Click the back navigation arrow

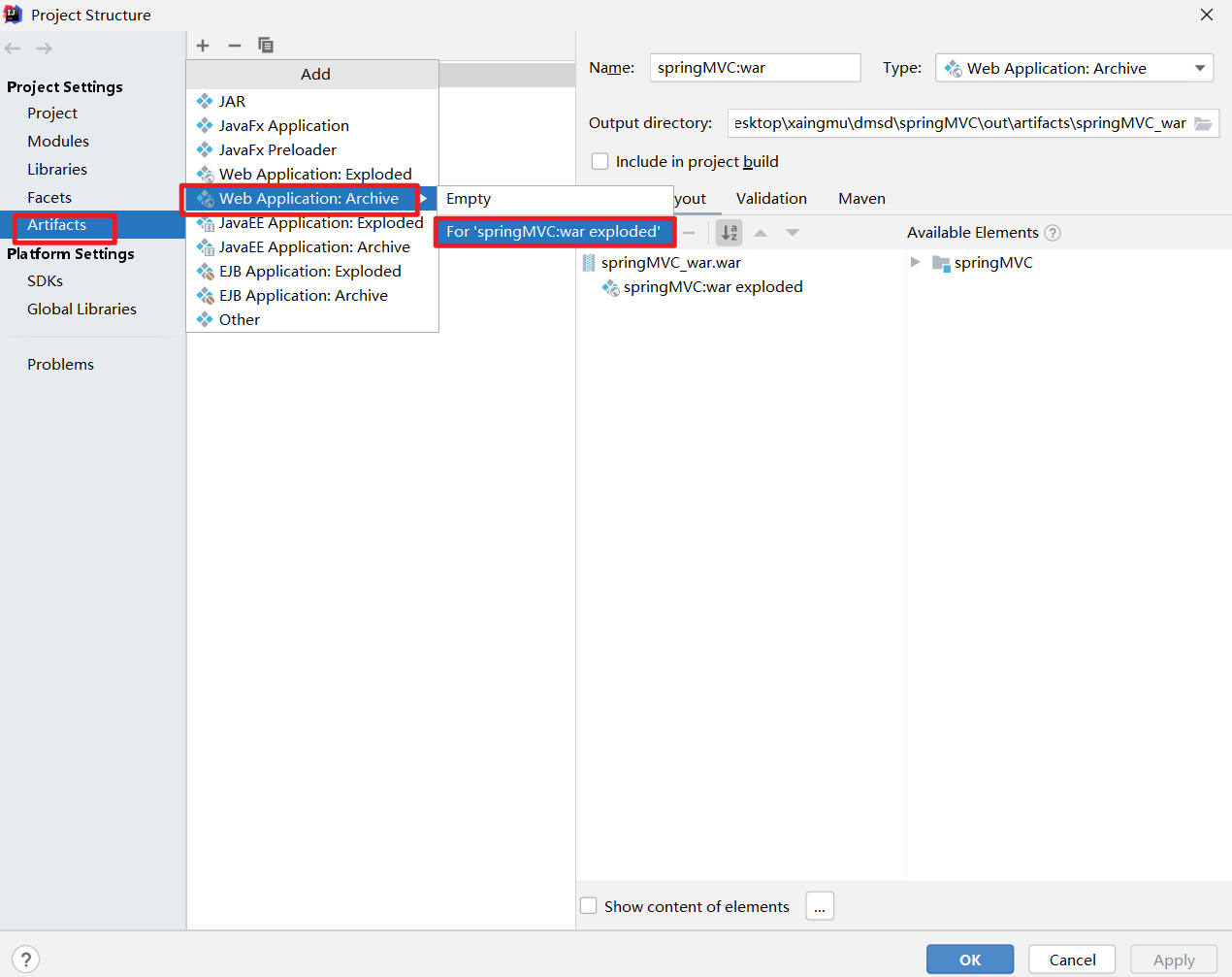[13, 48]
